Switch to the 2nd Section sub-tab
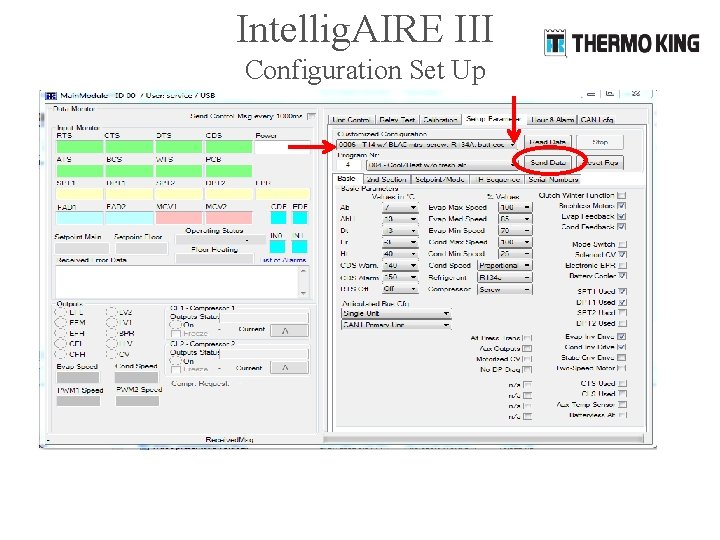The width and height of the screenshot is (720, 540). click(387, 179)
